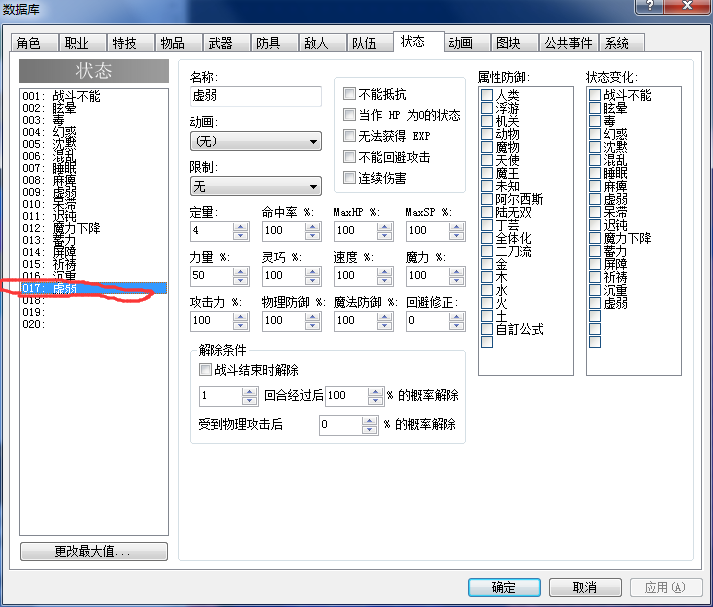This screenshot has width=713, height=607.
Task: Open the 角色 tab
Action: pos(34,43)
